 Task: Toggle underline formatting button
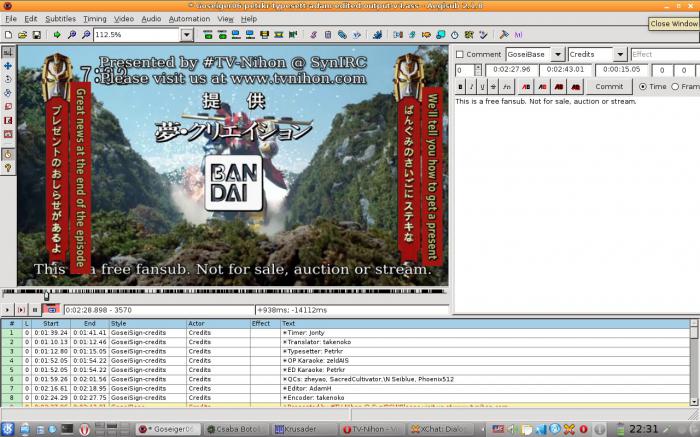click(x=482, y=87)
